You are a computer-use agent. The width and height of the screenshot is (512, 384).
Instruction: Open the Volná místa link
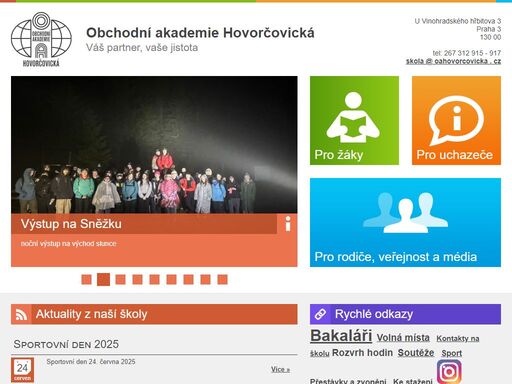coord(403,338)
